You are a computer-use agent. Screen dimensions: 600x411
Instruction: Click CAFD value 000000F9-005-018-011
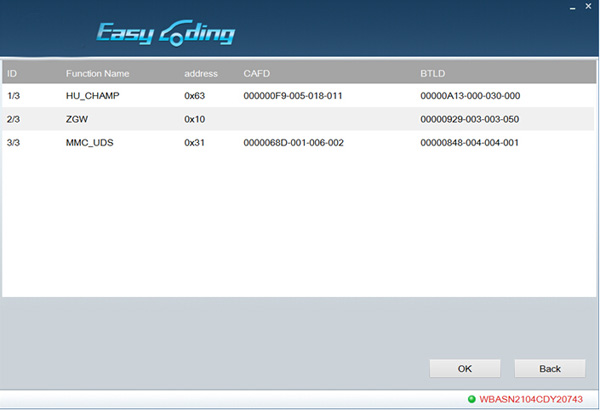pos(293,96)
